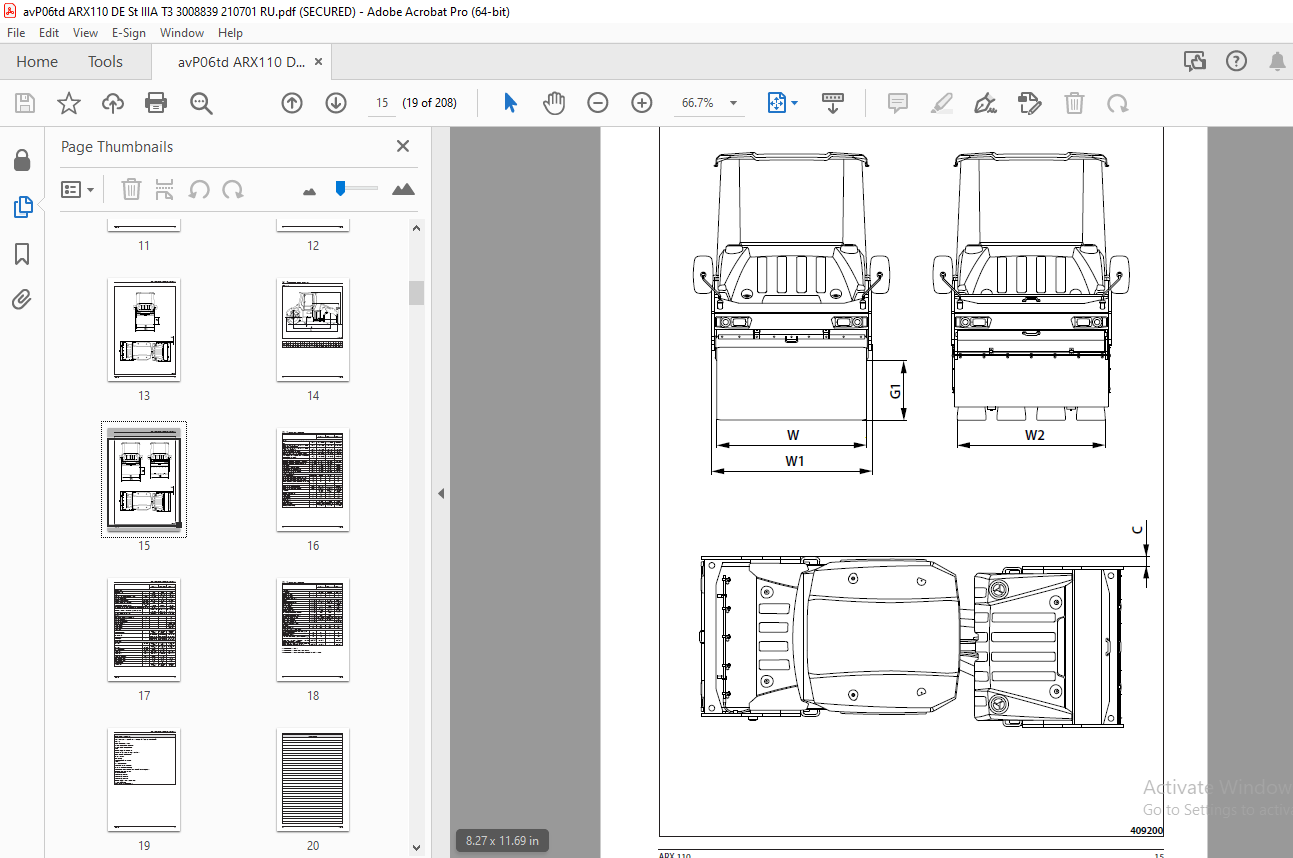Open the Help menu
The width and height of the screenshot is (1293, 858).
[230, 33]
